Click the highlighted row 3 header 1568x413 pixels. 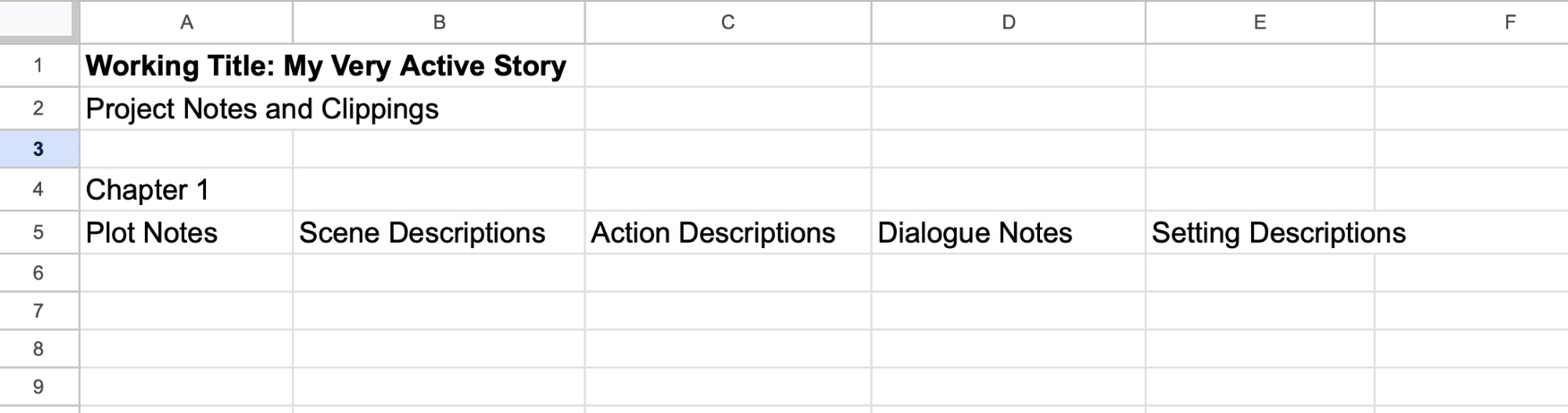tap(38, 149)
